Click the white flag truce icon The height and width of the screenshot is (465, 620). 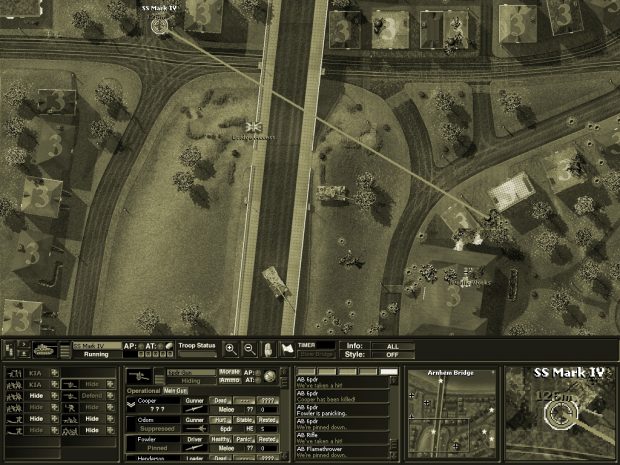287,349
